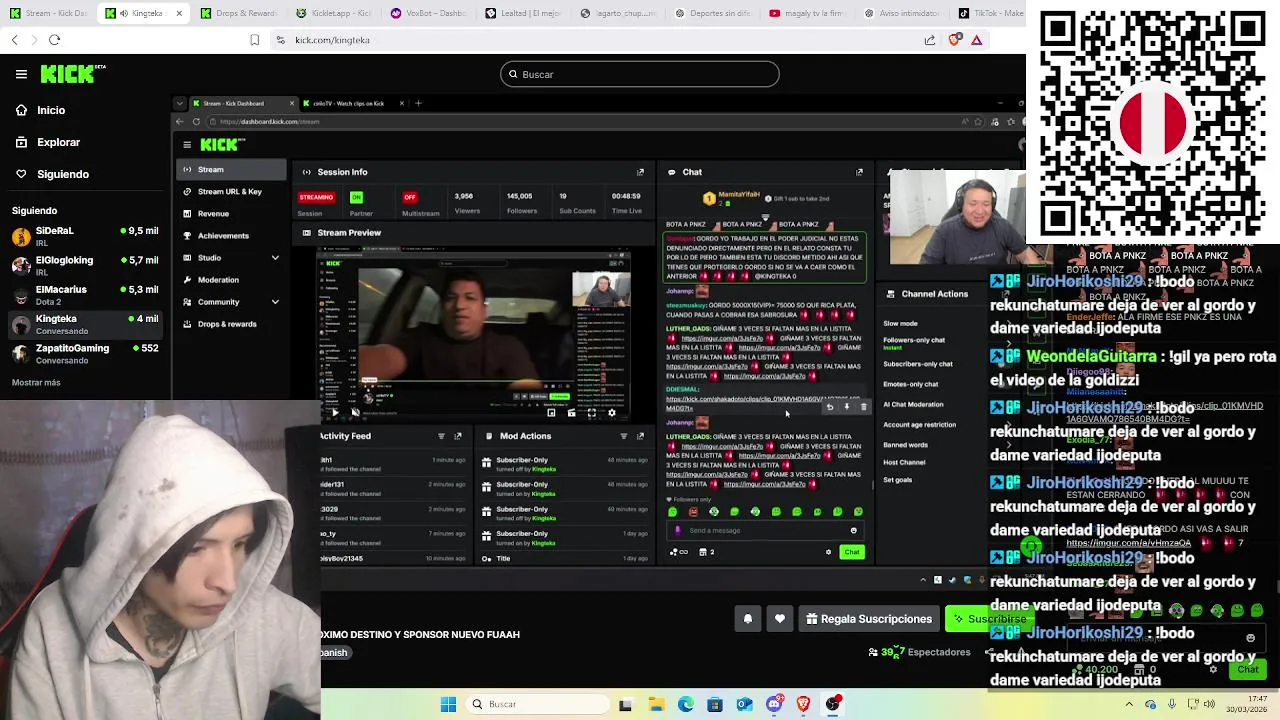
Task: Bookmark page with the address bar bookmark icon
Action: click(x=255, y=40)
